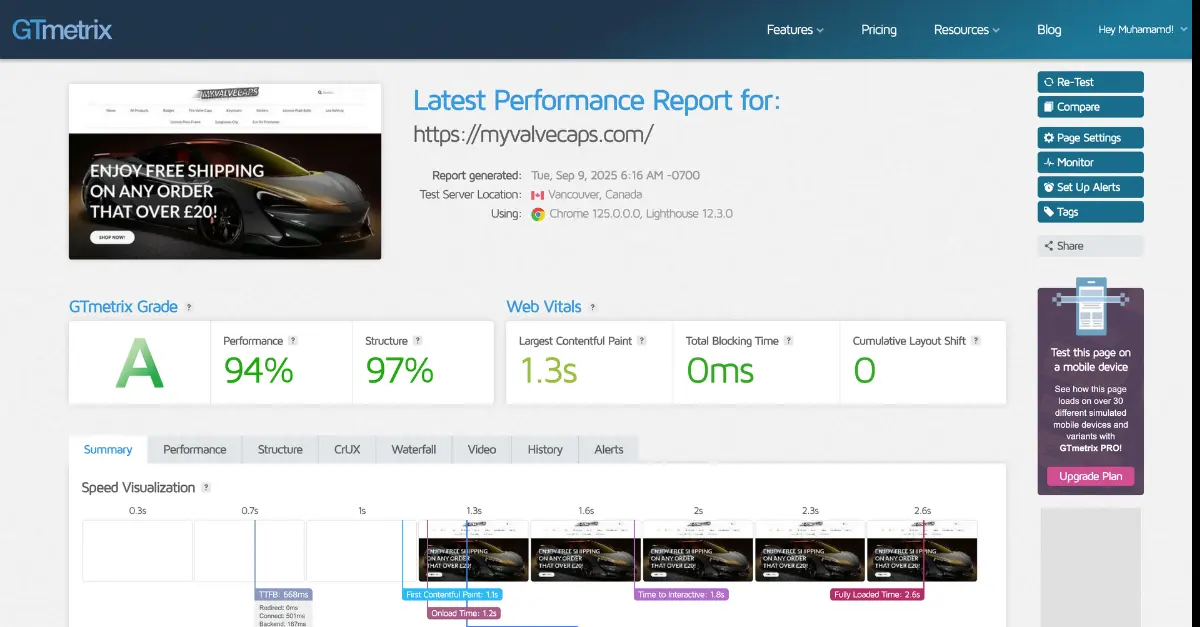Open the History tab
Viewport: 1200px width, 627px height.
[545, 450]
